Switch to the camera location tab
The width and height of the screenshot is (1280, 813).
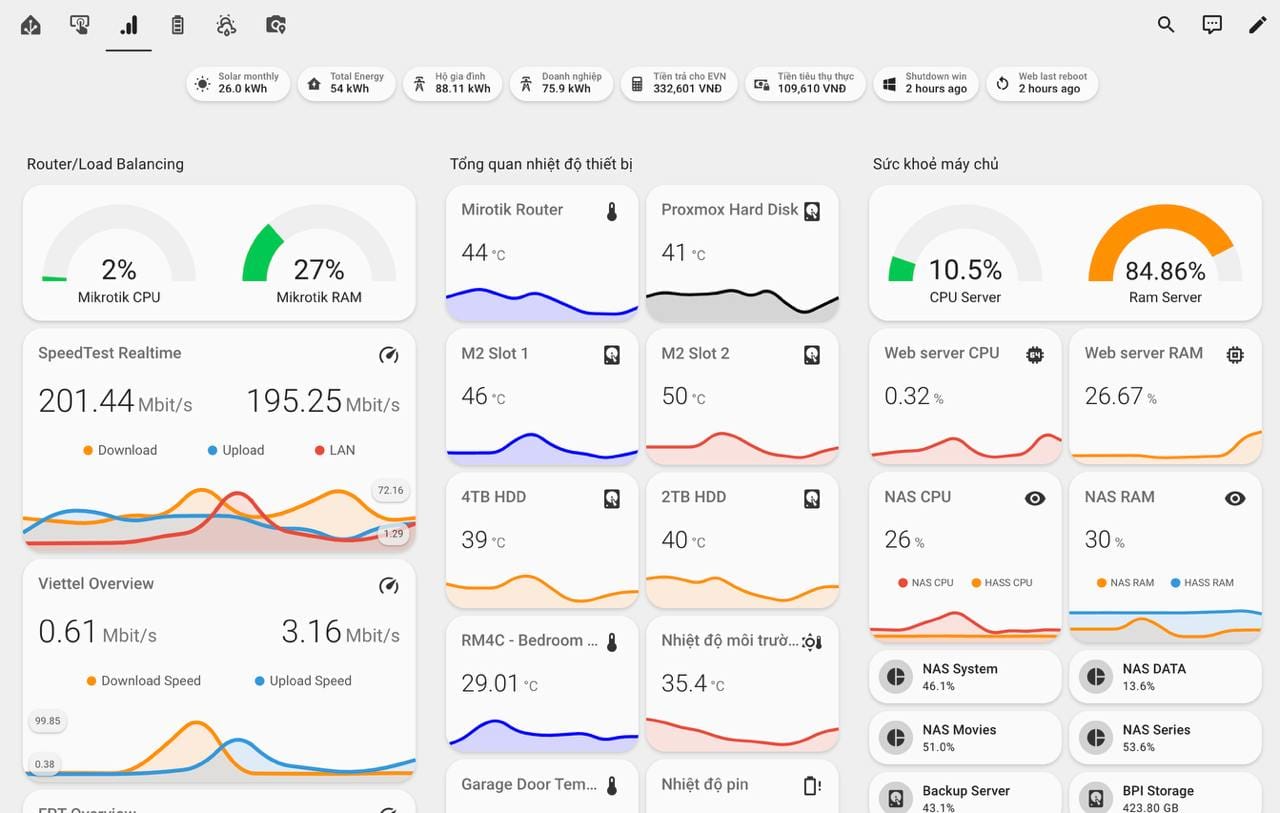tap(276, 25)
